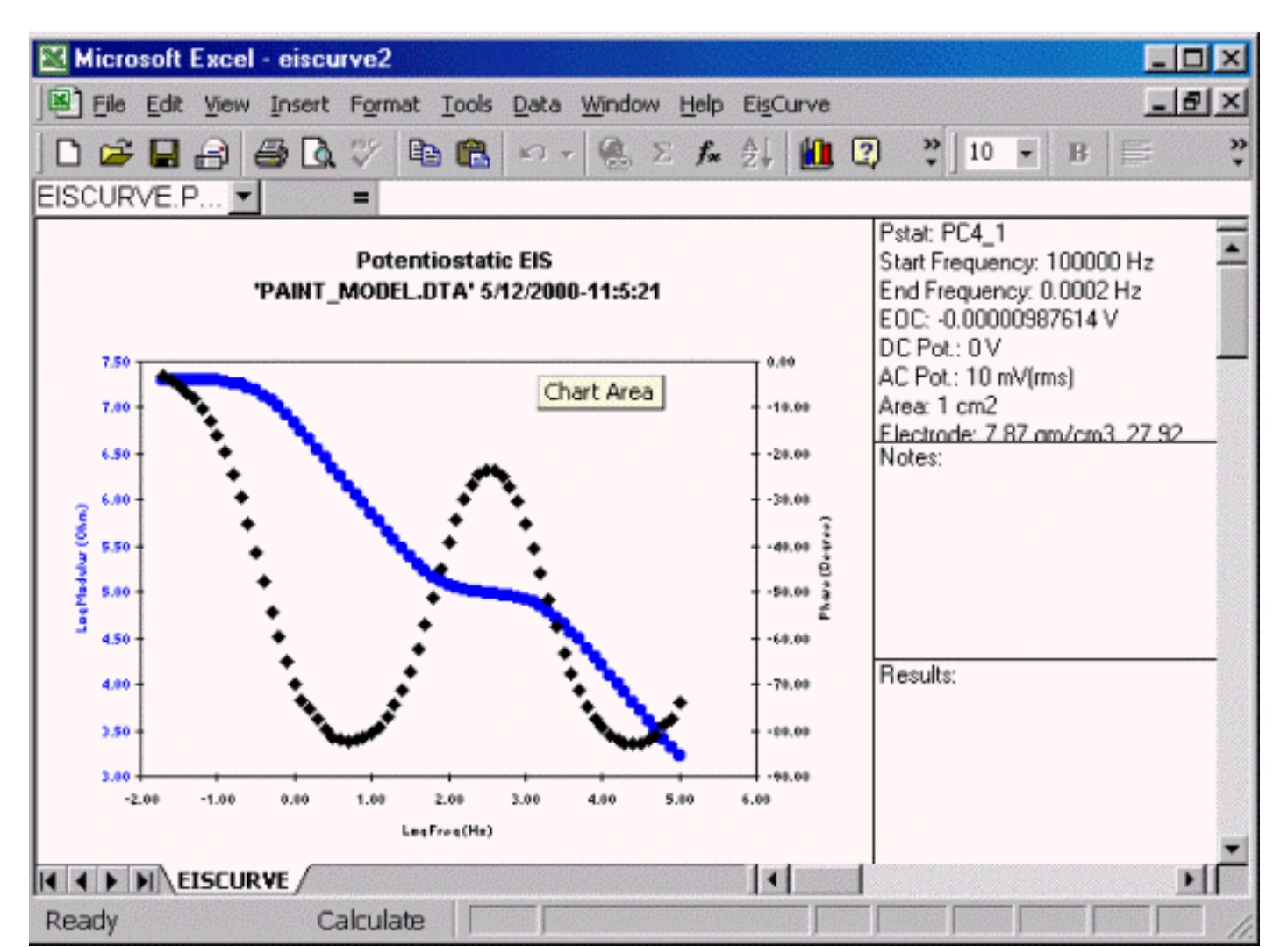Expand More Buttons on the Standard toolbar
The image size is (1288, 947).
point(931,154)
